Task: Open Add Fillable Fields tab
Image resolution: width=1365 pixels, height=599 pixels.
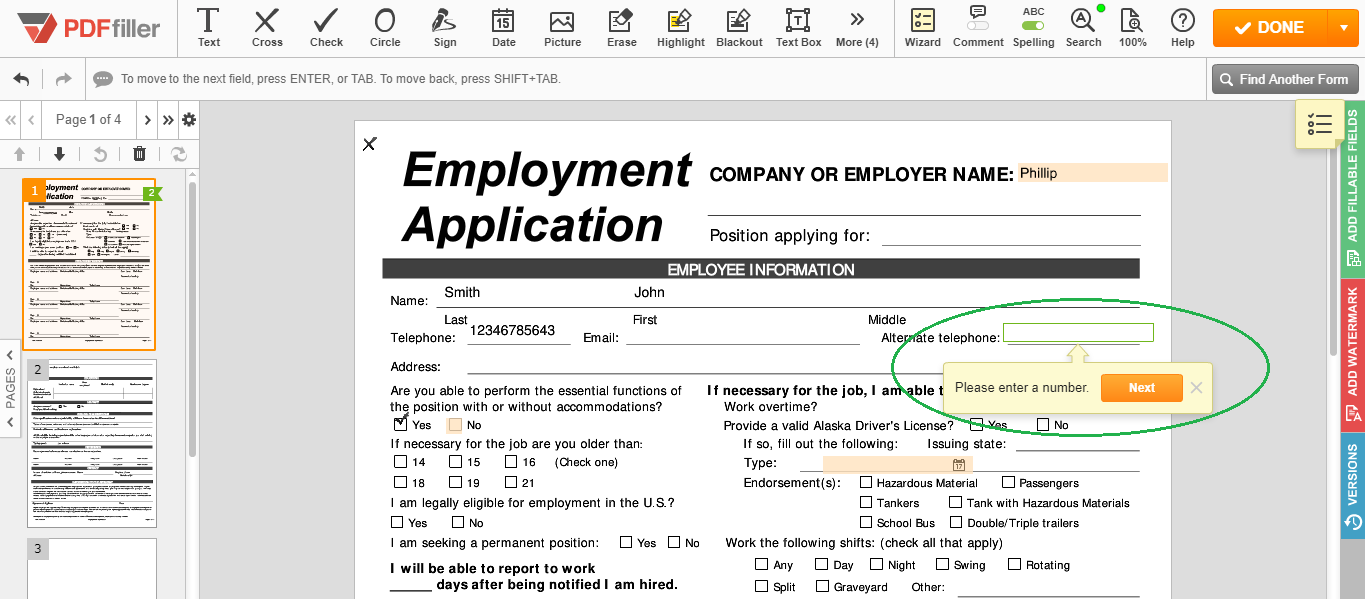Action: click(x=1353, y=187)
